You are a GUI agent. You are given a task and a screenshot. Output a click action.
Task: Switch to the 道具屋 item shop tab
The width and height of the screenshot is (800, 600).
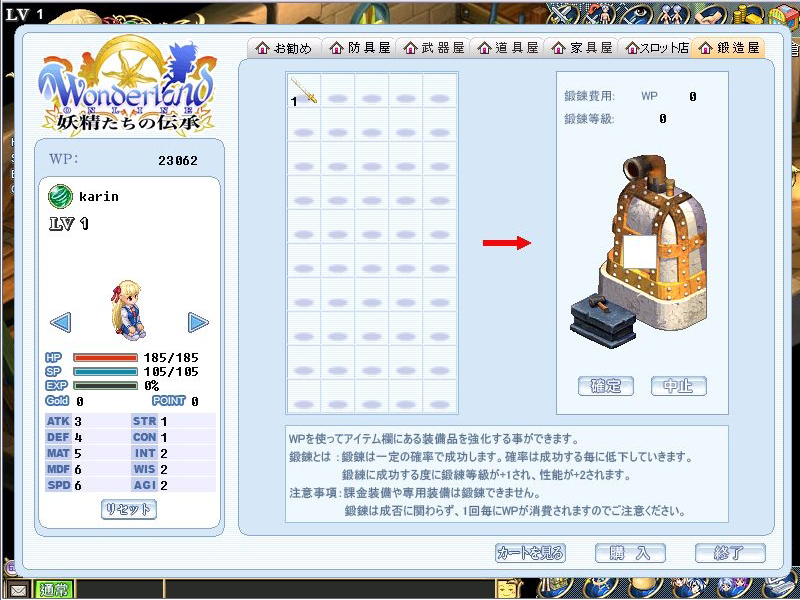(x=507, y=48)
